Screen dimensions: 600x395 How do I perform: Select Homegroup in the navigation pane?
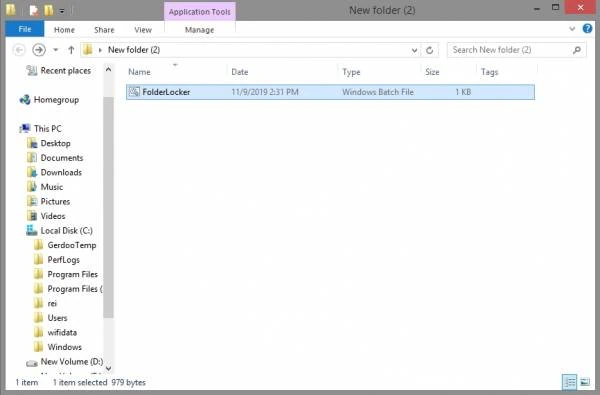[x=56, y=100]
